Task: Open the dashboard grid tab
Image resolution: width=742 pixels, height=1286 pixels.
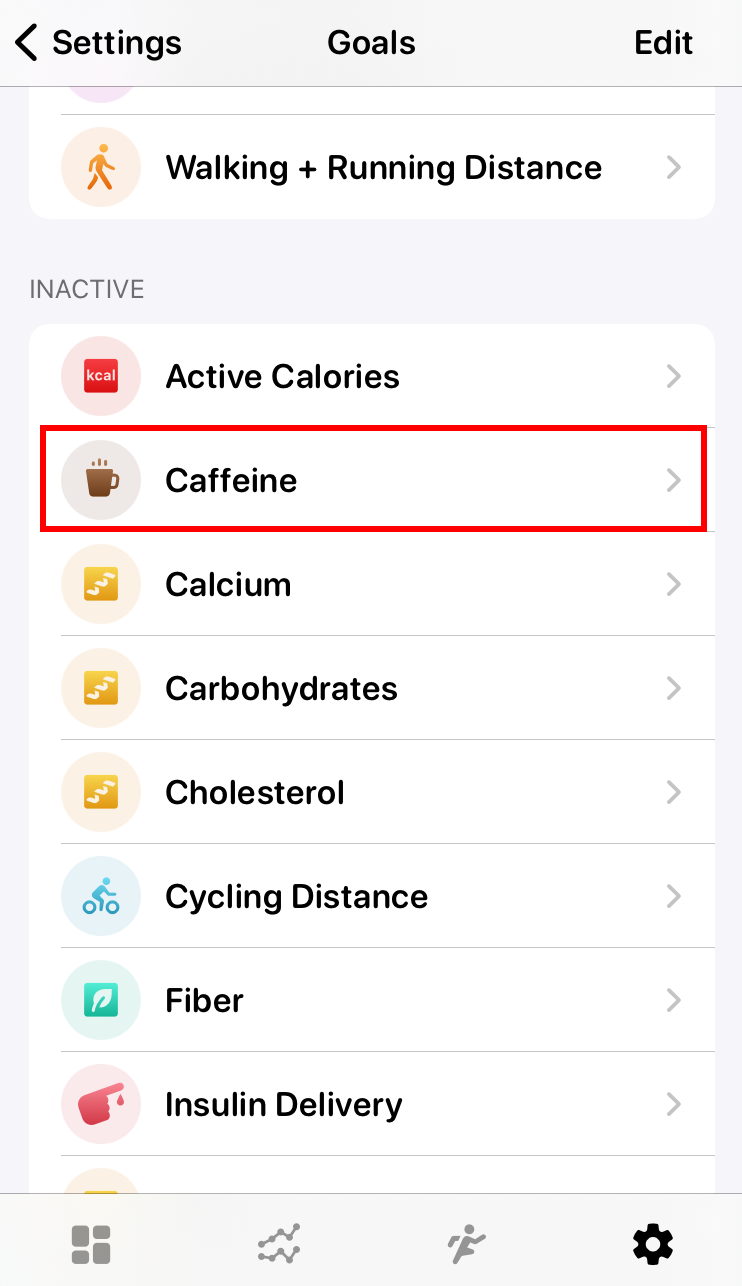Action: 91,1245
